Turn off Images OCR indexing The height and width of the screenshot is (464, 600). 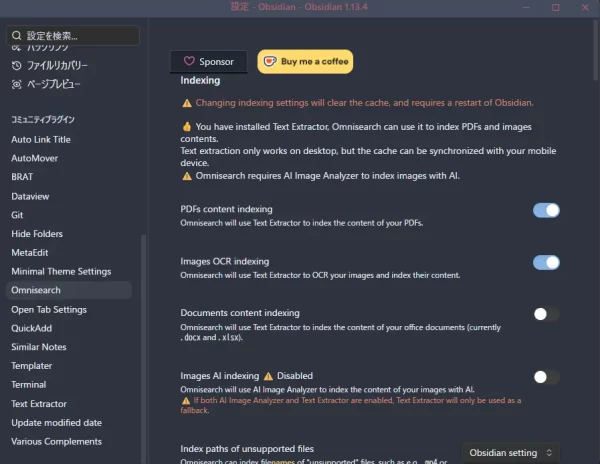point(546,263)
